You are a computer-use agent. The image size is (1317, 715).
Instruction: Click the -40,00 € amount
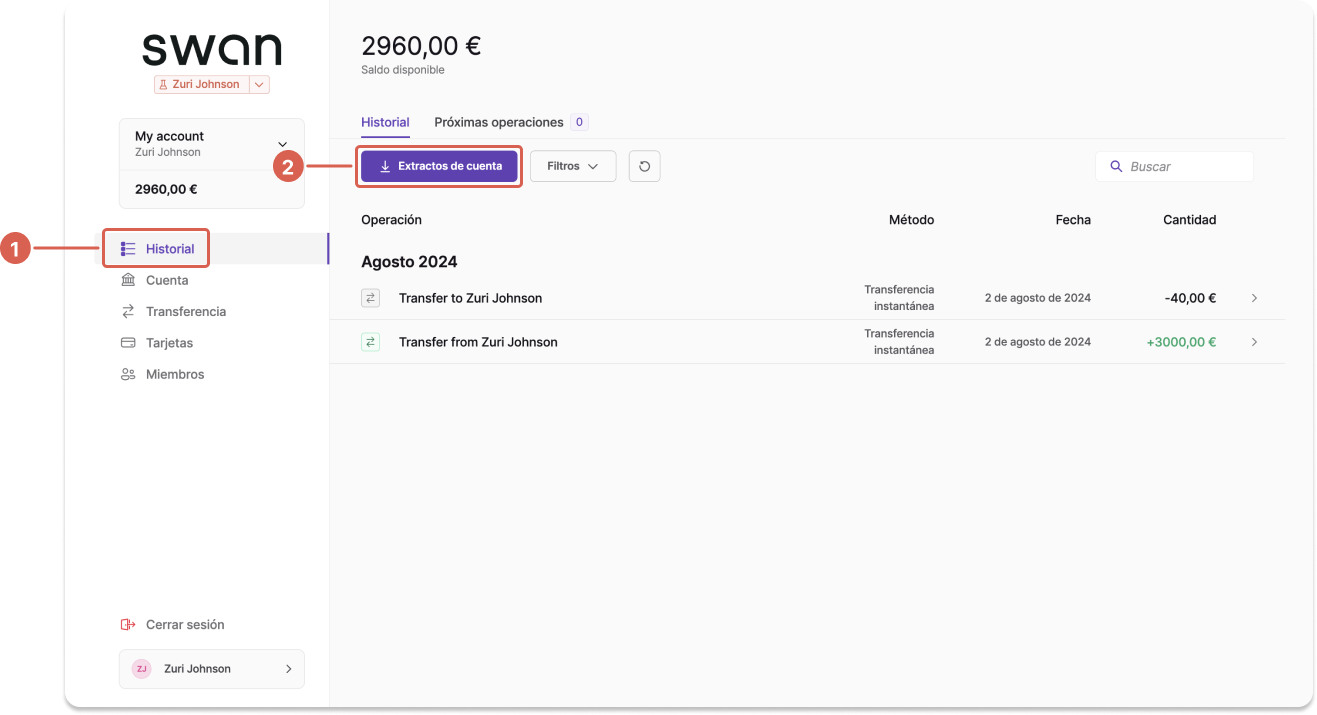click(x=1190, y=298)
